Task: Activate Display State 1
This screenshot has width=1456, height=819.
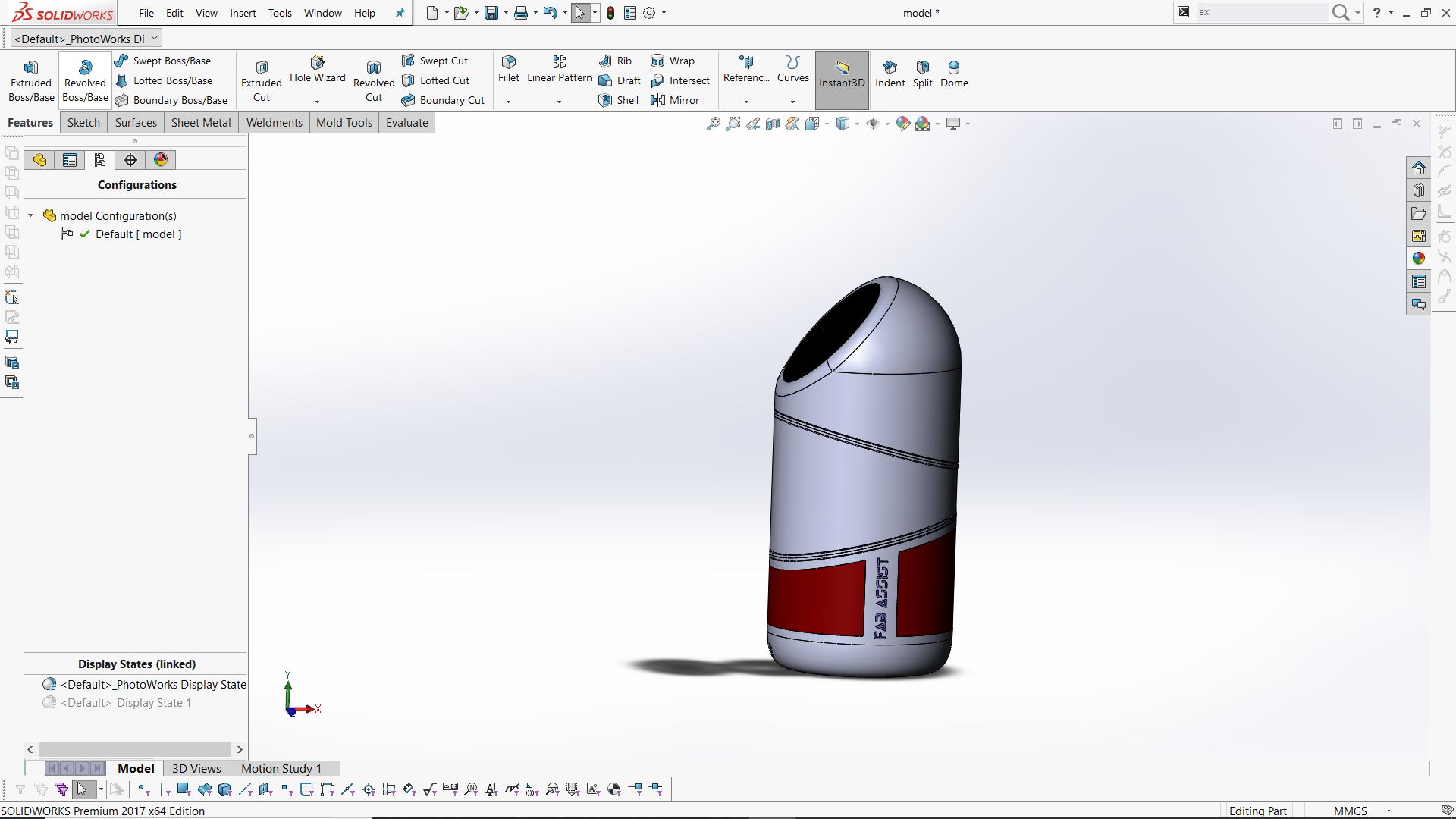Action: click(125, 703)
